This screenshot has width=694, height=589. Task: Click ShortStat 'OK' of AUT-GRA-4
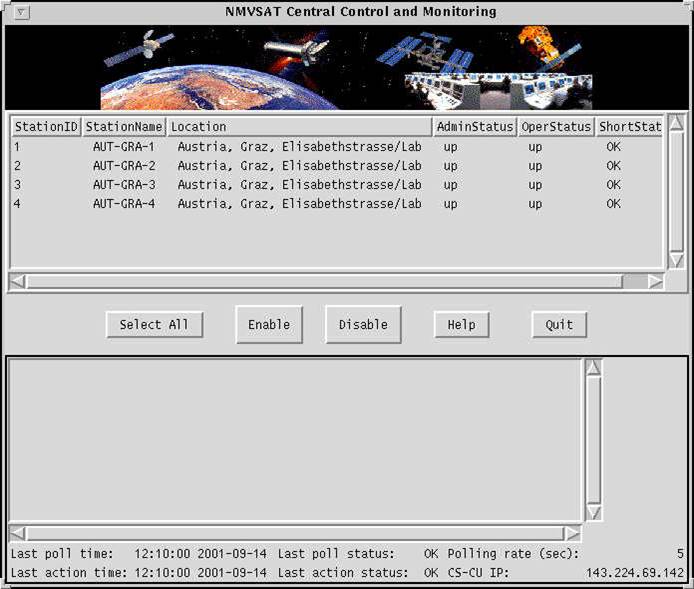click(613, 204)
